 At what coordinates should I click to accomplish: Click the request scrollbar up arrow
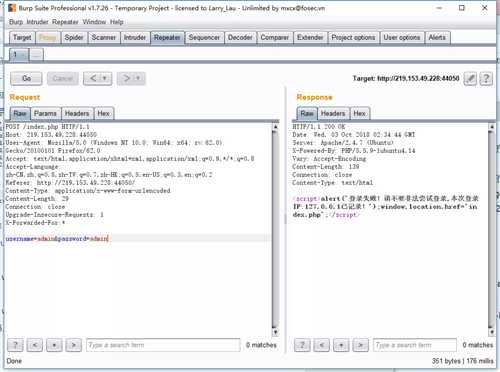(x=275, y=127)
